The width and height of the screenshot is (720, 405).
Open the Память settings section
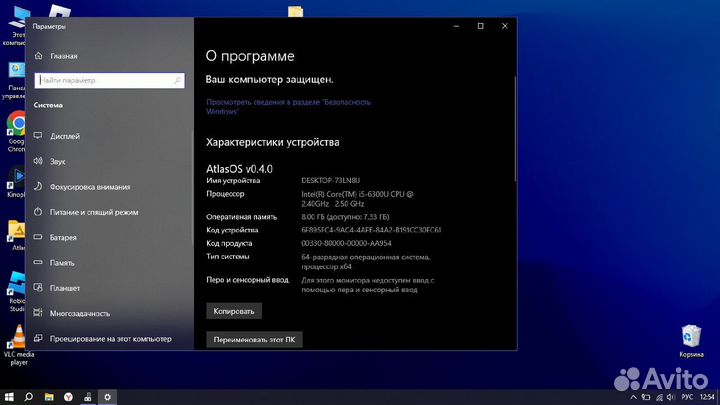pos(62,263)
